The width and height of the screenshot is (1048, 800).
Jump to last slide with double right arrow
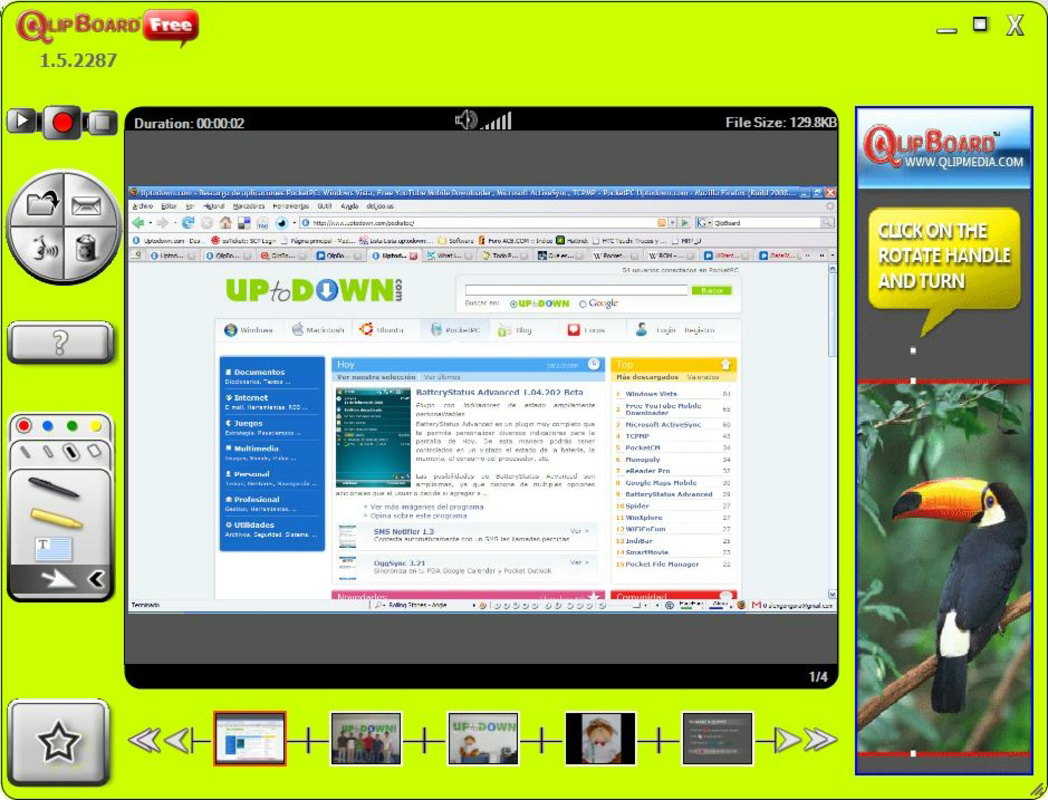(821, 740)
